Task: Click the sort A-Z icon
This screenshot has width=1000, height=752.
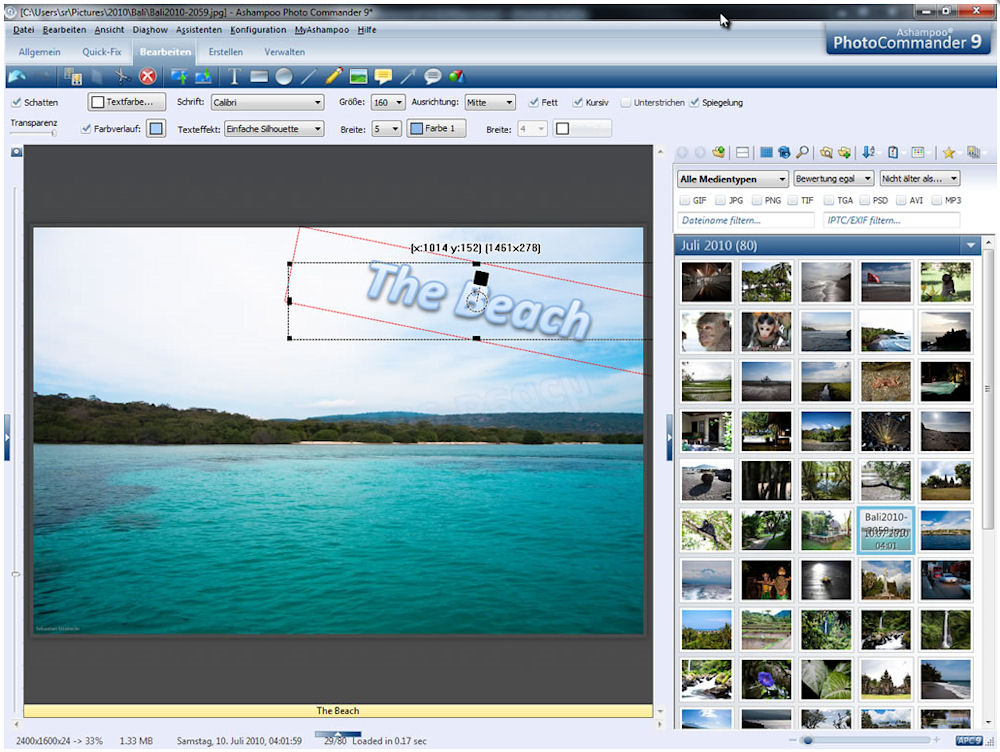Action: [x=868, y=152]
